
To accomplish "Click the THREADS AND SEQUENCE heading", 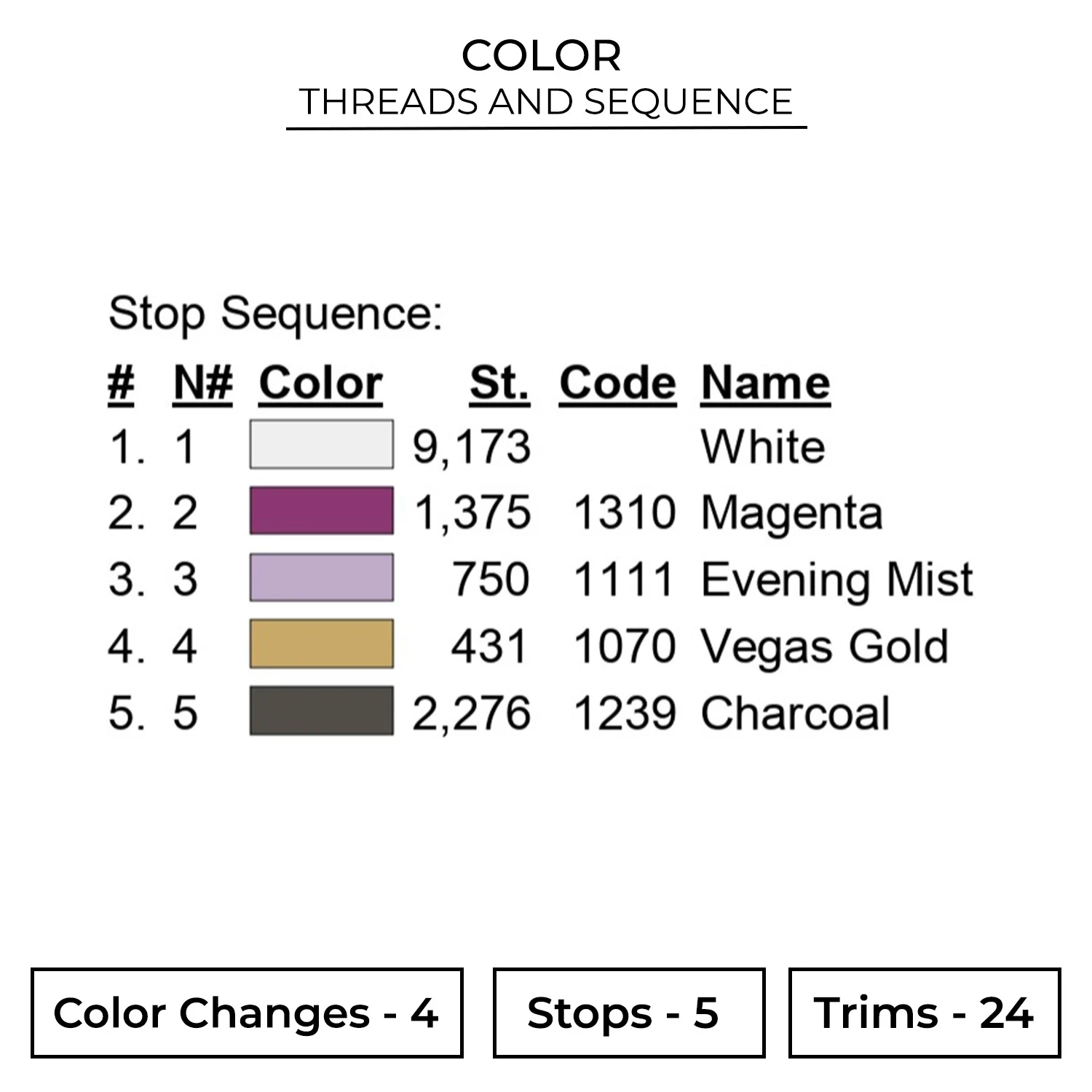I will (546, 102).
